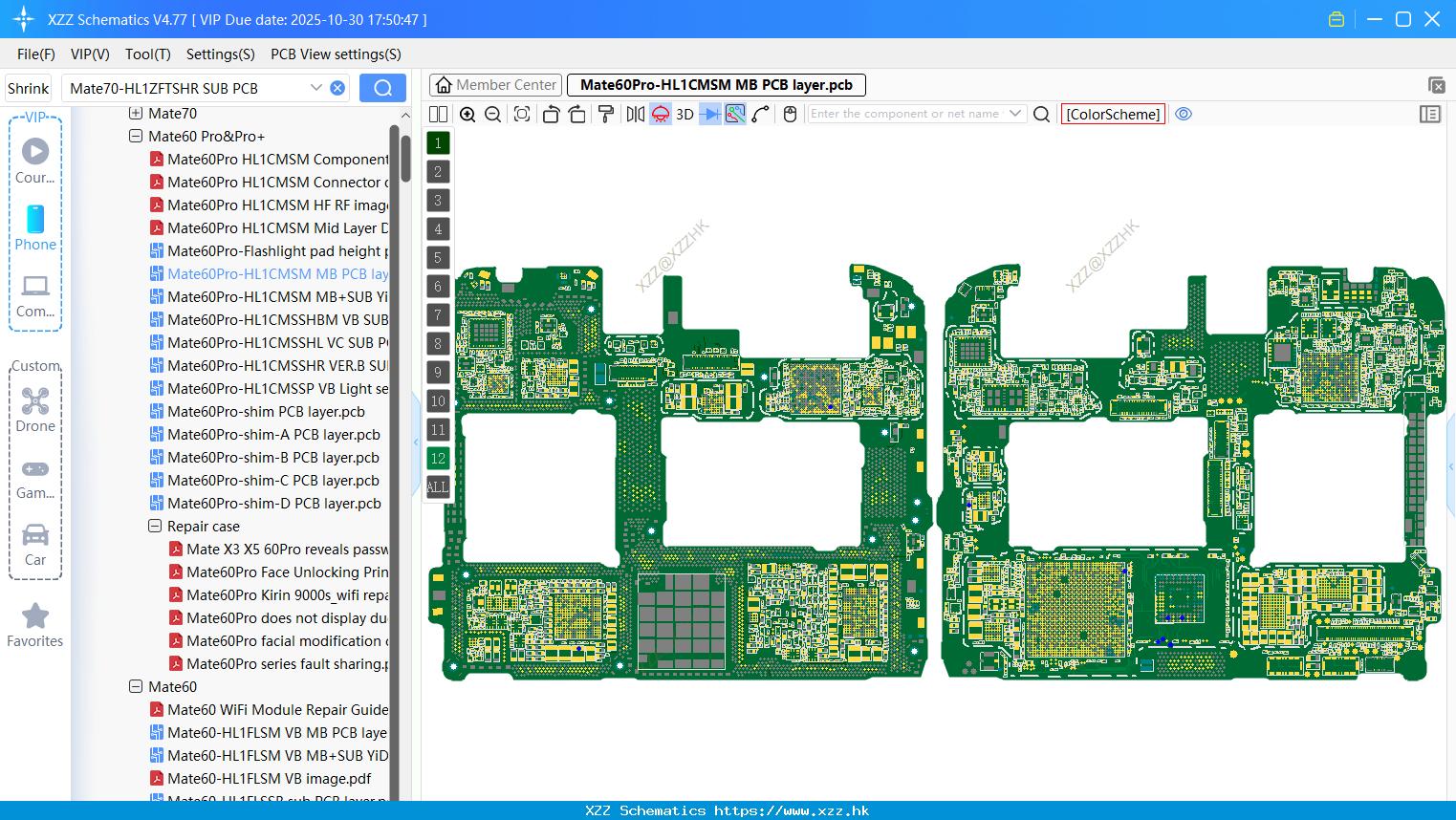Expand the Mate70 tree node
The height and width of the screenshot is (820, 1456).
point(136,114)
